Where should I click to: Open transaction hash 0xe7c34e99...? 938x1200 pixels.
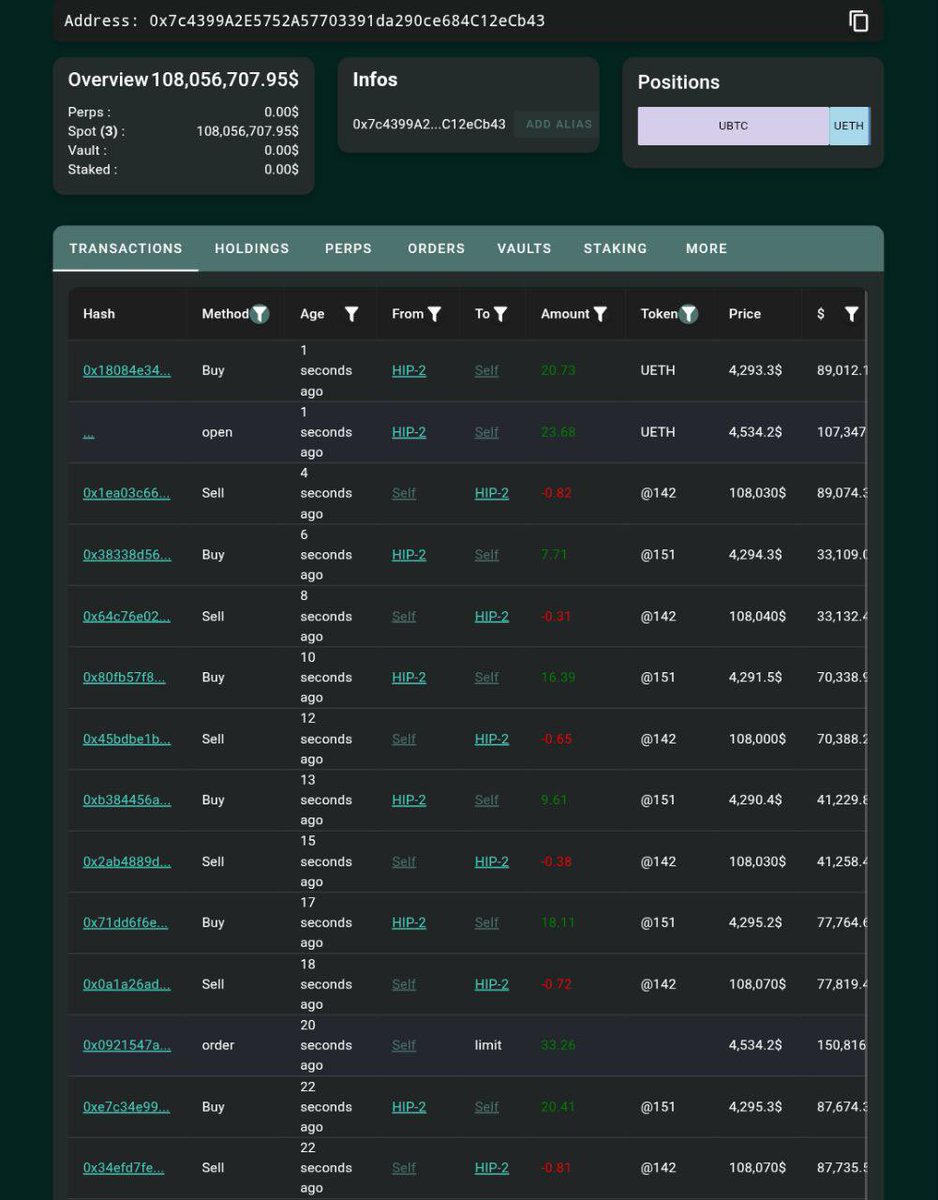click(126, 1107)
